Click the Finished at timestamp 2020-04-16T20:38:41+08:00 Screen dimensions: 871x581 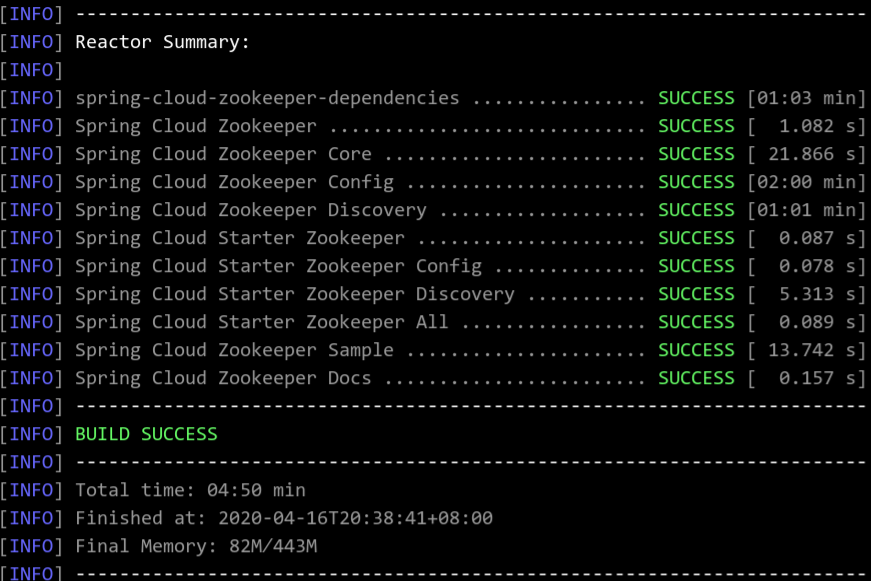pos(356,518)
